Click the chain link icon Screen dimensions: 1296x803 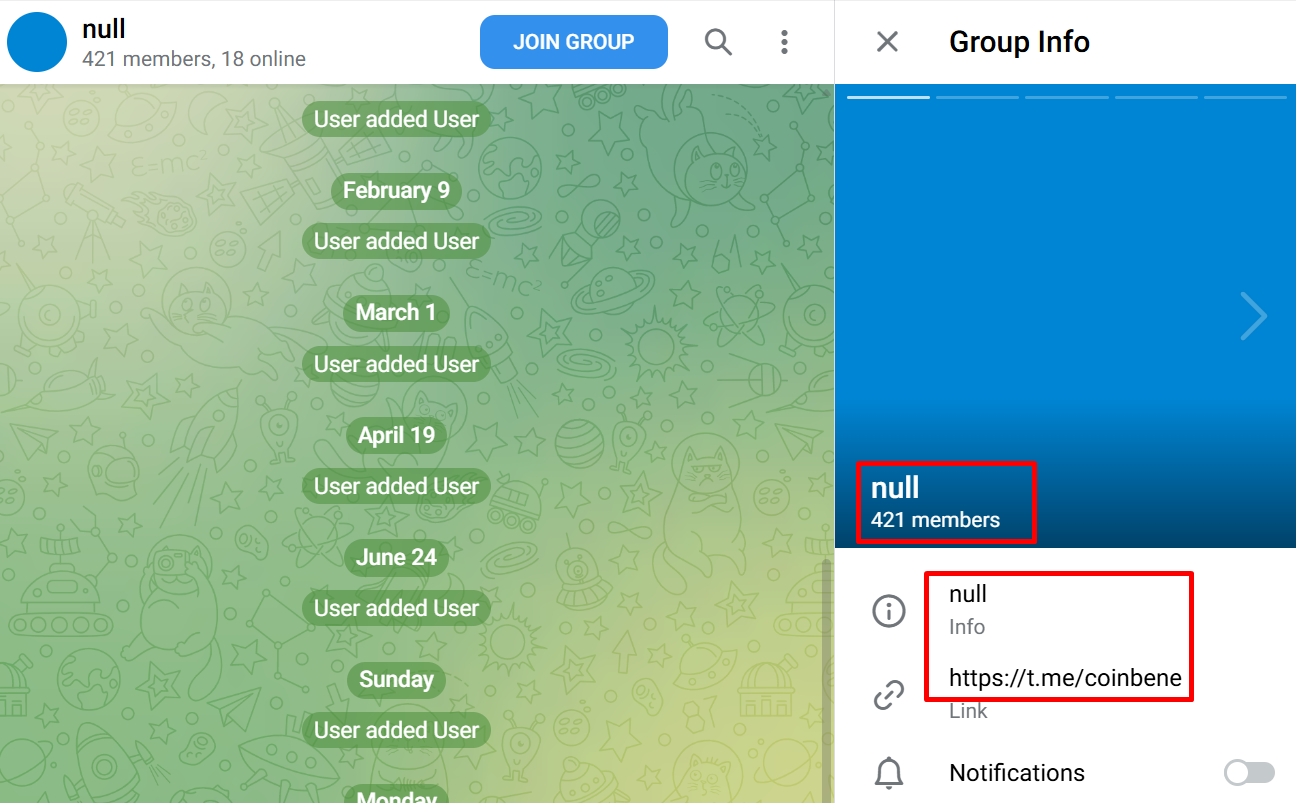pos(889,694)
